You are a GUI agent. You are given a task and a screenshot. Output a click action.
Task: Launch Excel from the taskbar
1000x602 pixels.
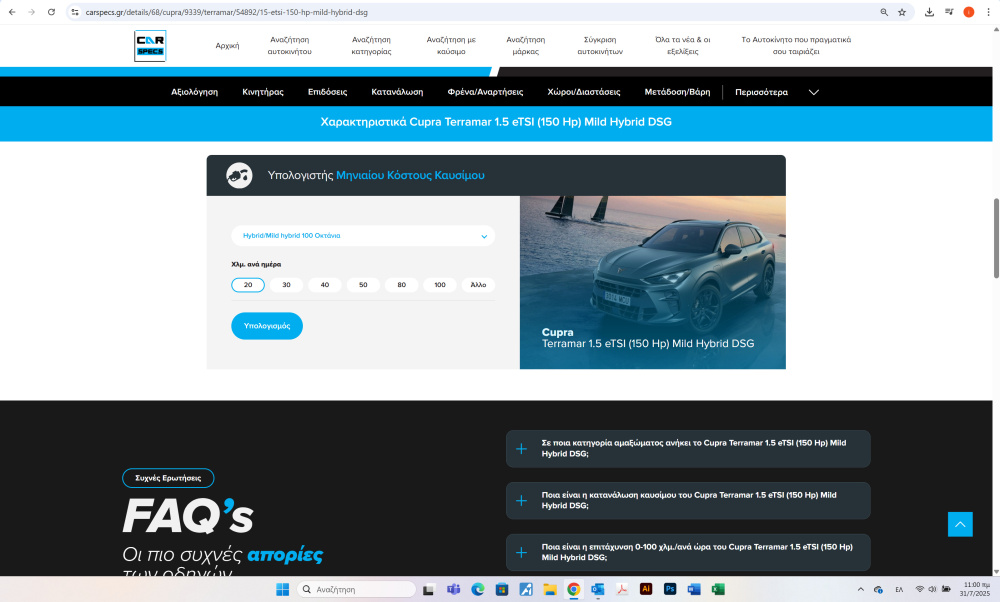pos(718,589)
